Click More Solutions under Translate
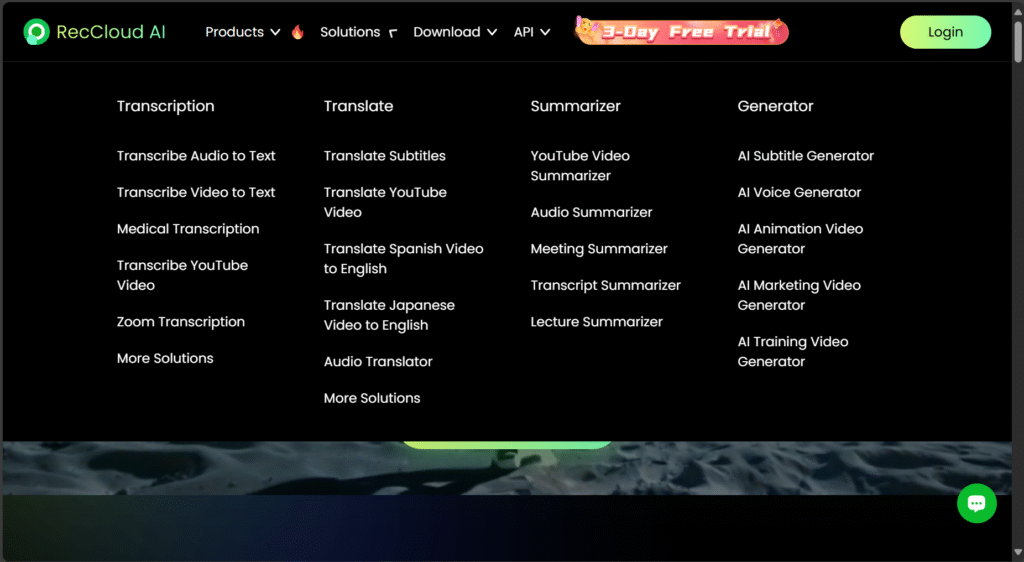The height and width of the screenshot is (562, 1024). 372,398
